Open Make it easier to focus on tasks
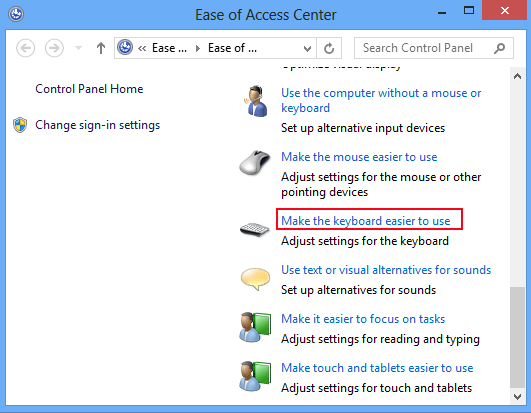This screenshot has height=413, width=531. [363, 319]
